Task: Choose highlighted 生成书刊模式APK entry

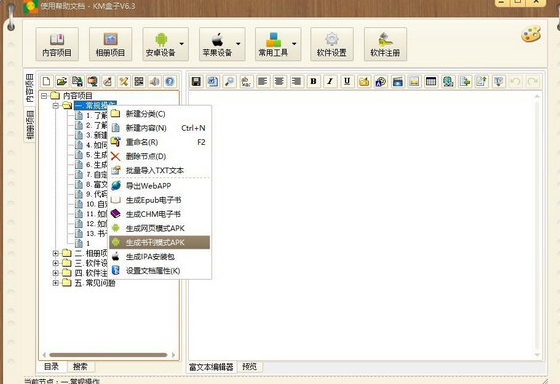Action: point(160,242)
